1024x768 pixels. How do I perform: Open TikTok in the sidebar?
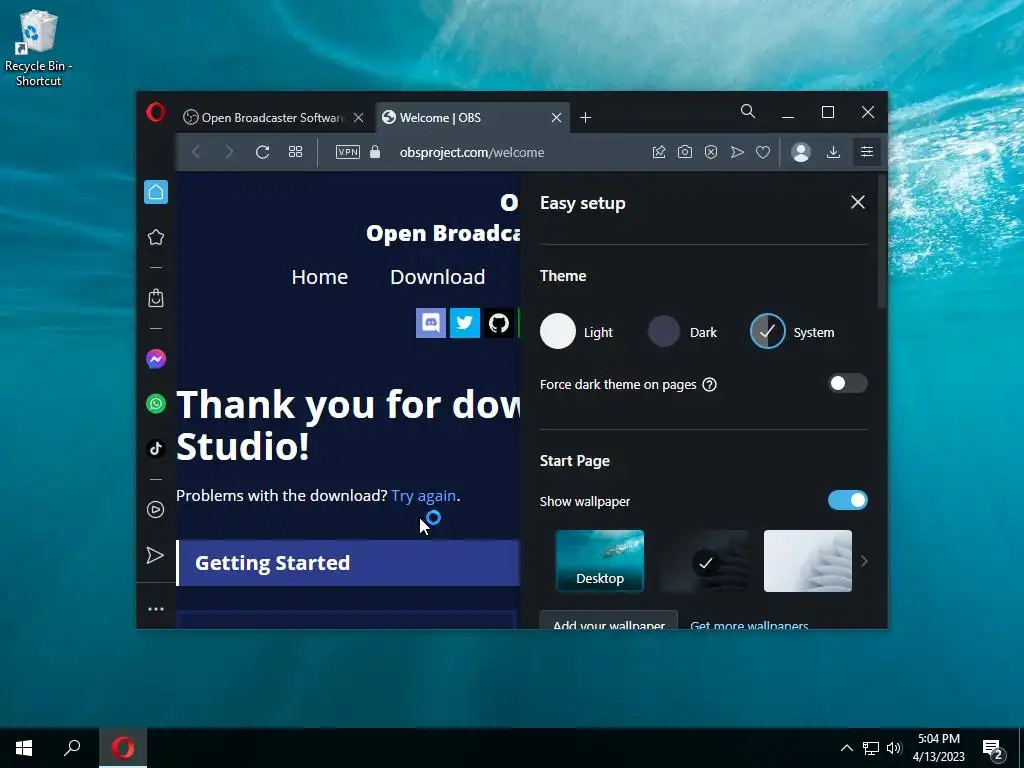tap(156, 449)
